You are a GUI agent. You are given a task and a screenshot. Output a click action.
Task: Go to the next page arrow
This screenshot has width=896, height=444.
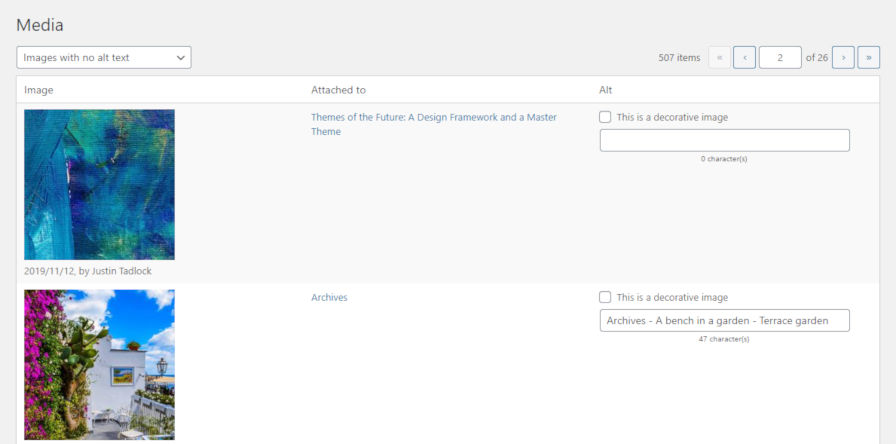tap(843, 58)
